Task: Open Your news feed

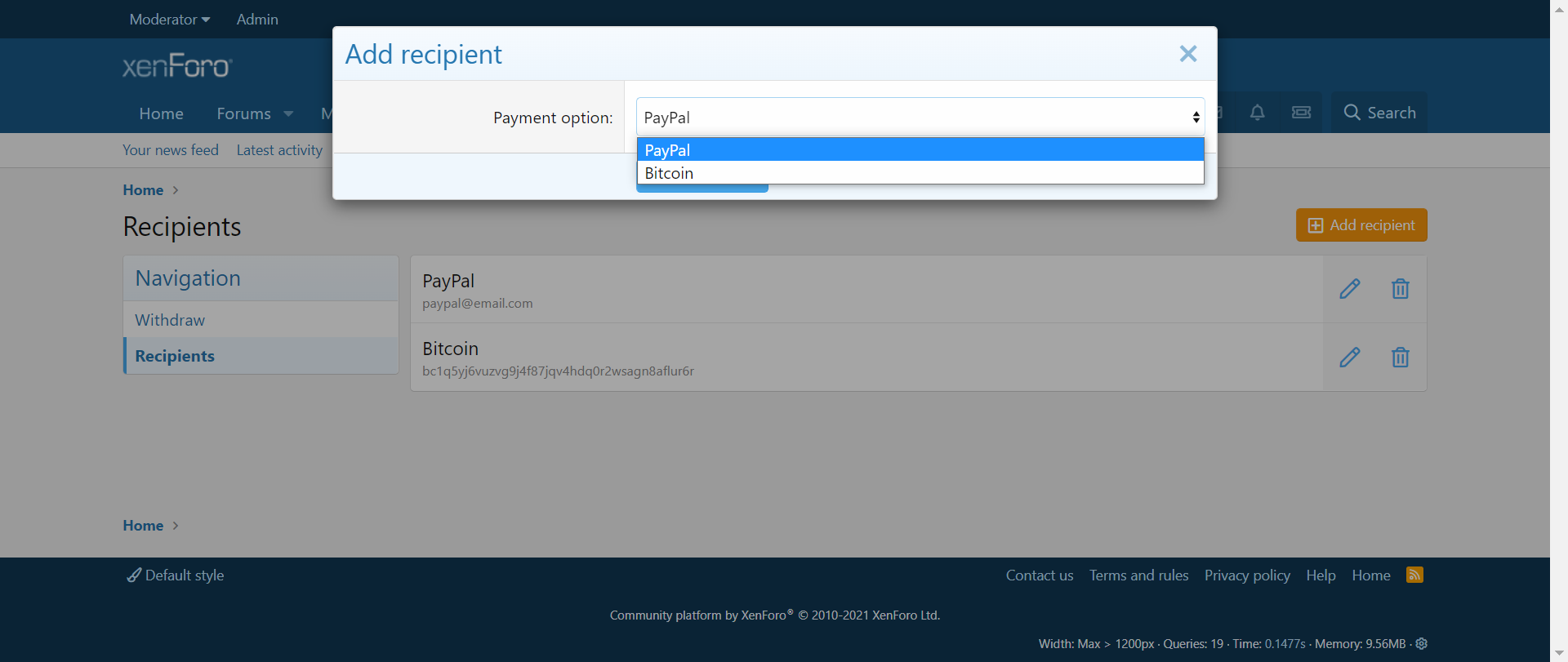Action: (x=171, y=150)
